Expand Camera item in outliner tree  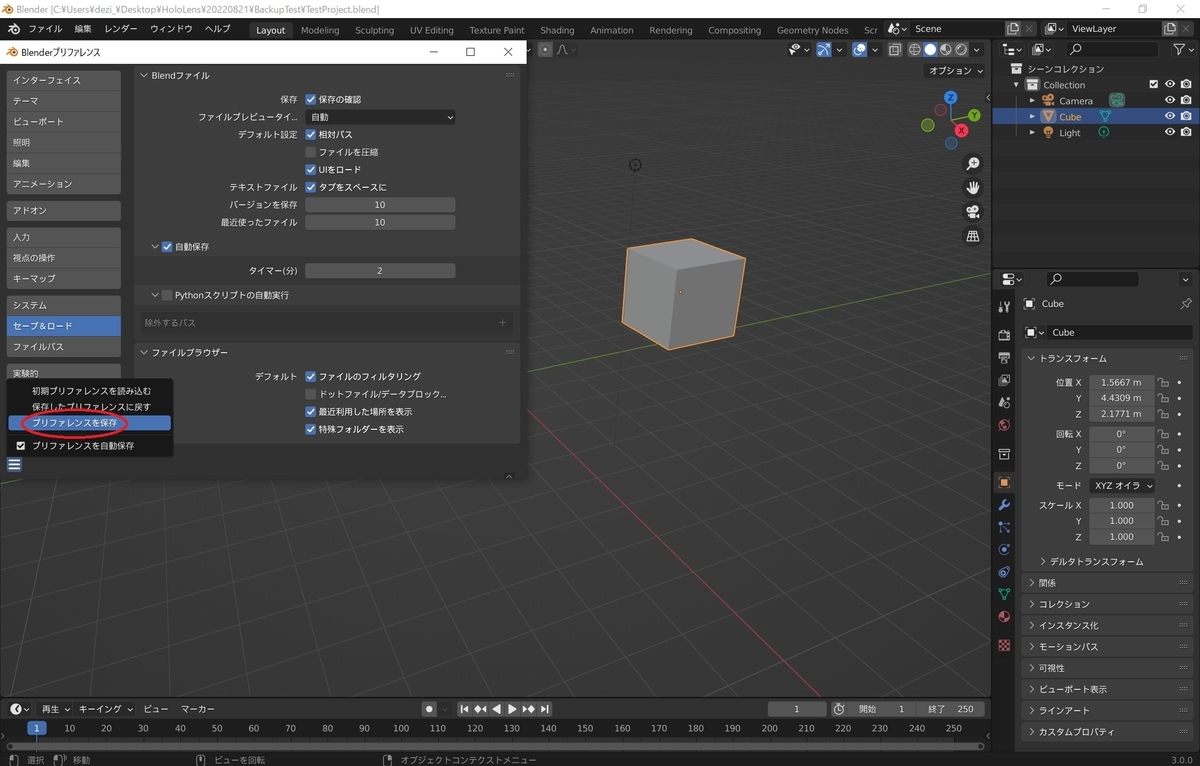[1032, 101]
